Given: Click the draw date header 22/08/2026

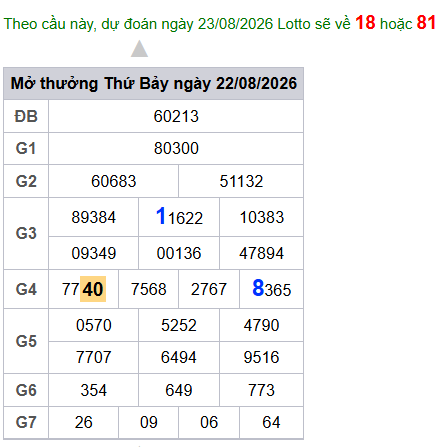Looking at the screenshot, I should pos(256,83).
